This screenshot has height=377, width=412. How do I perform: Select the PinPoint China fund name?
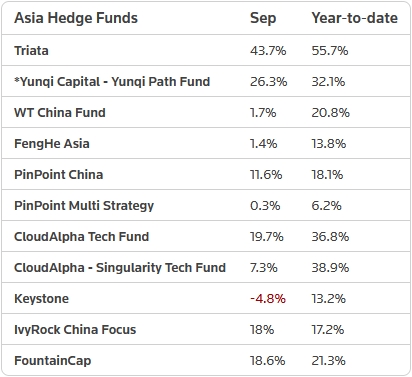click(58, 175)
